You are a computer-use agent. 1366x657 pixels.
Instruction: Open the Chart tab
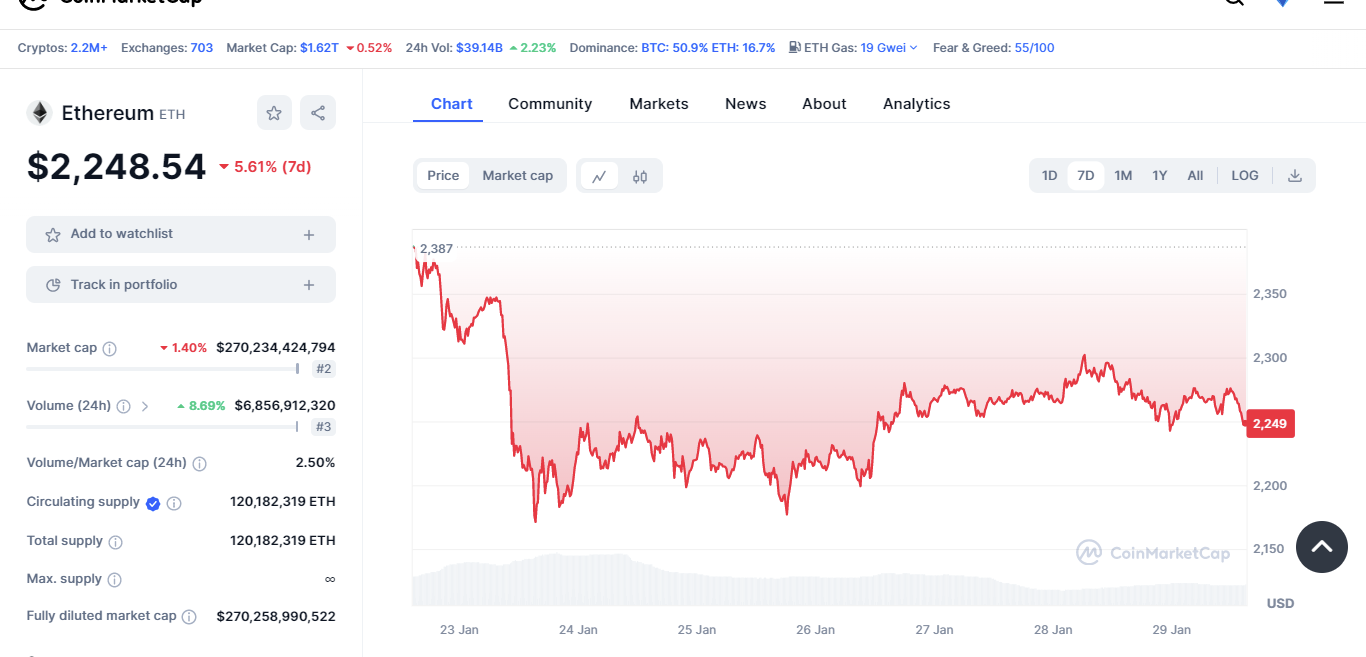point(452,104)
